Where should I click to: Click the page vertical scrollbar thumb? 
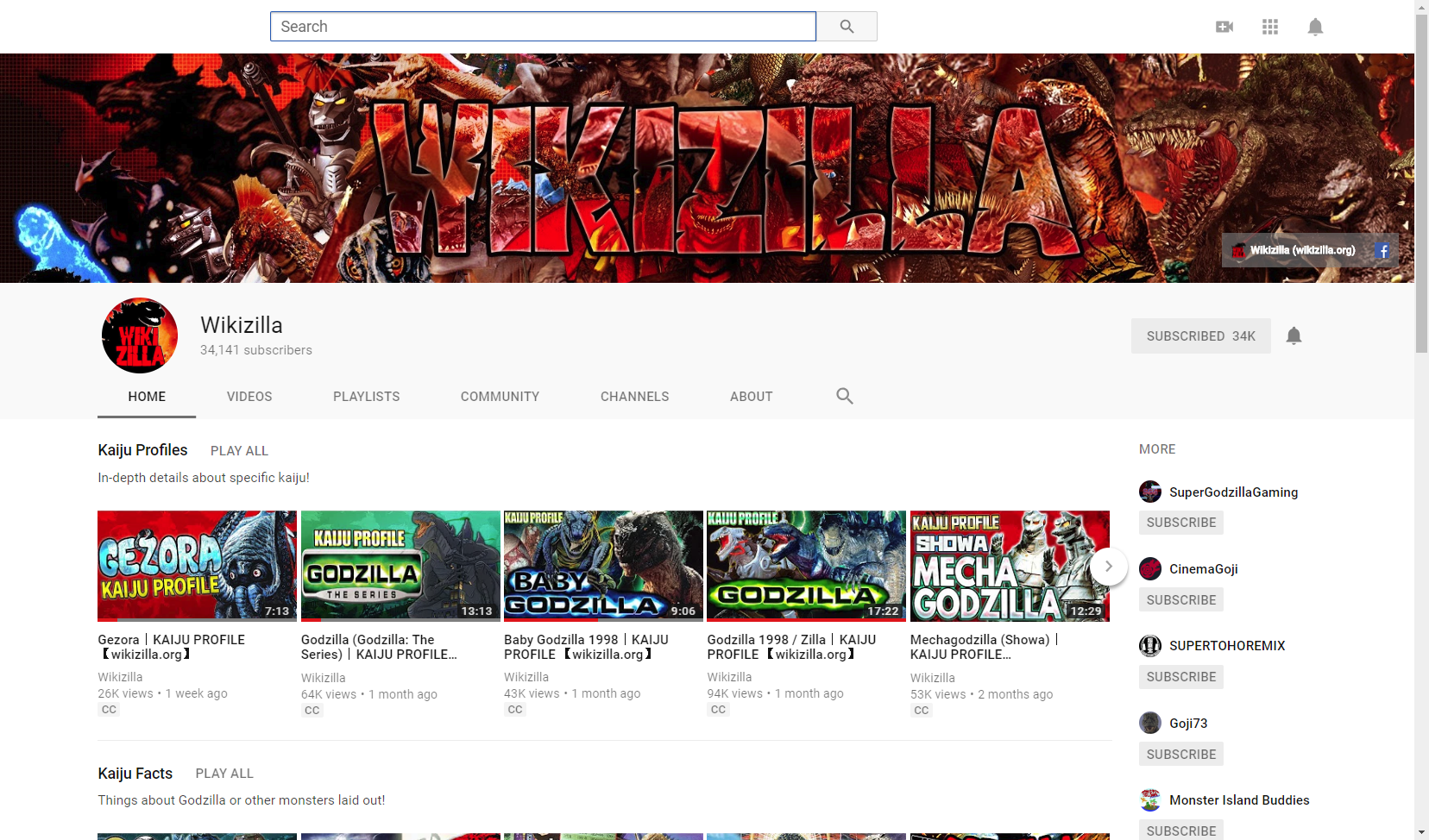coord(1421,183)
